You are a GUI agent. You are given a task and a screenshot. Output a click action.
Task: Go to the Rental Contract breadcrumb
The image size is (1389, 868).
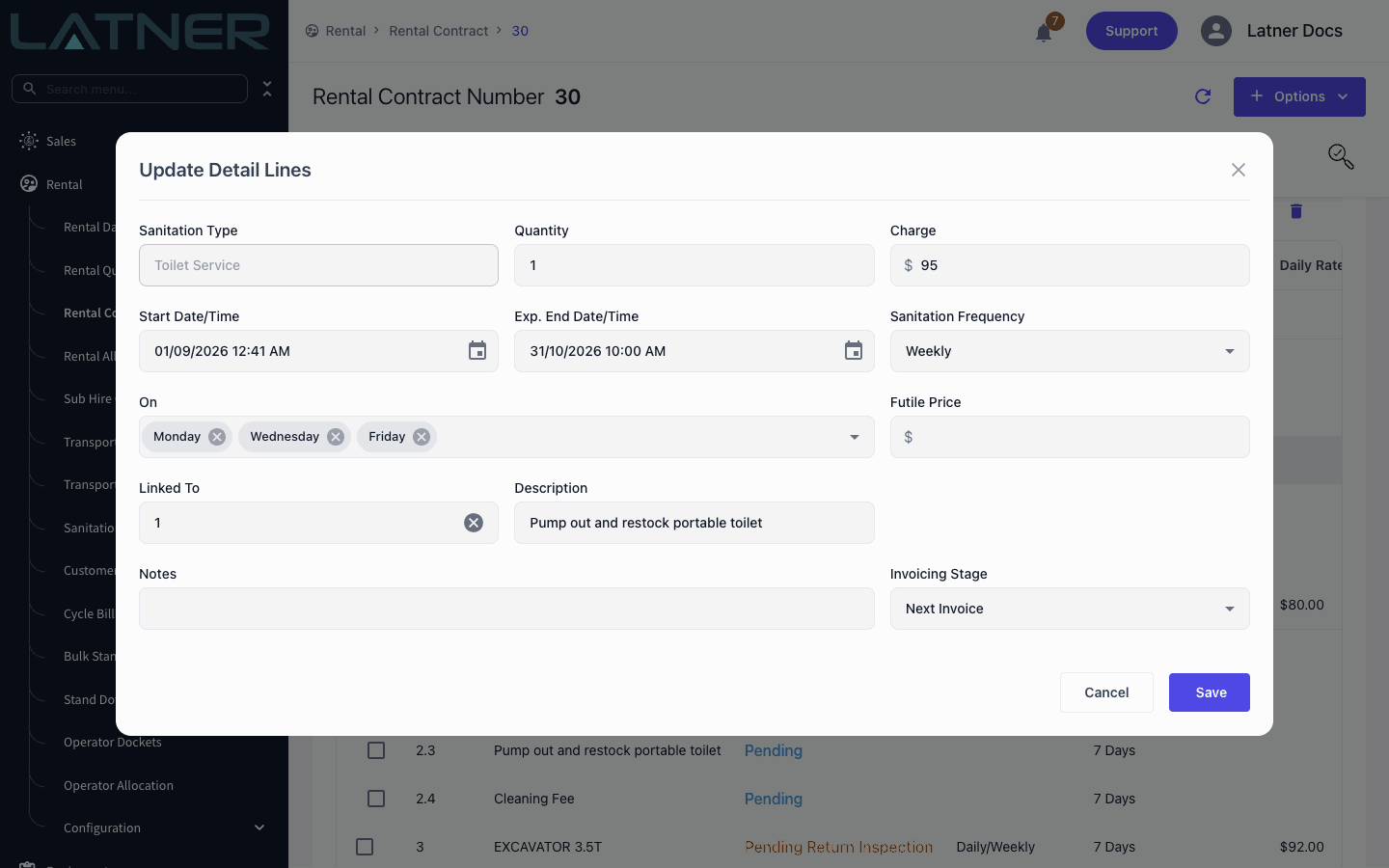pyautogui.click(x=439, y=31)
